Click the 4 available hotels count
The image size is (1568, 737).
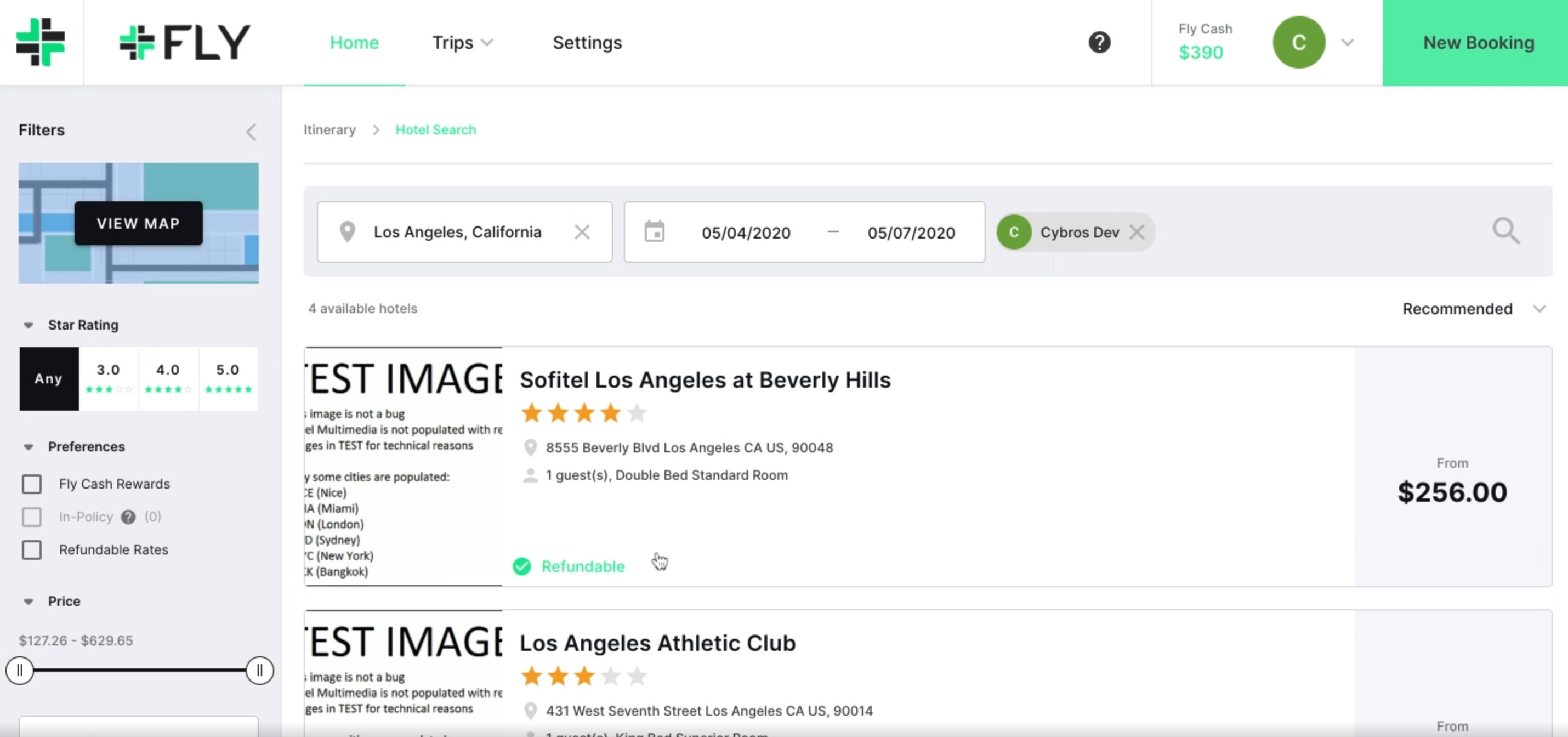tap(363, 309)
